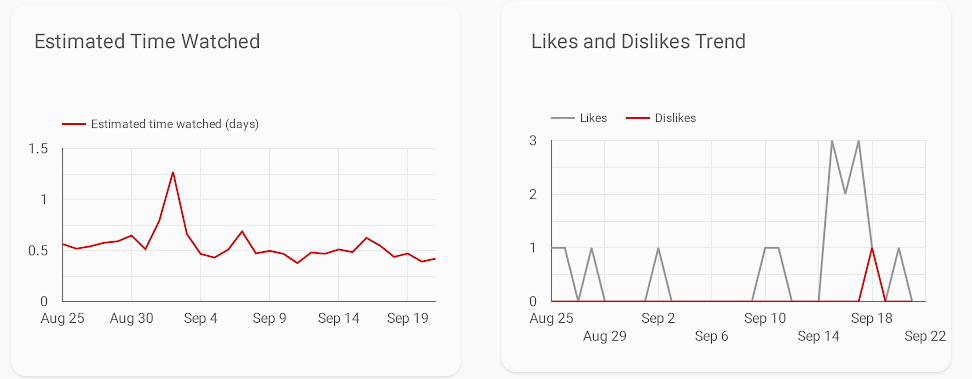Click the 1.5 y-axis value
Screen dimensions: 972x379
38,149
